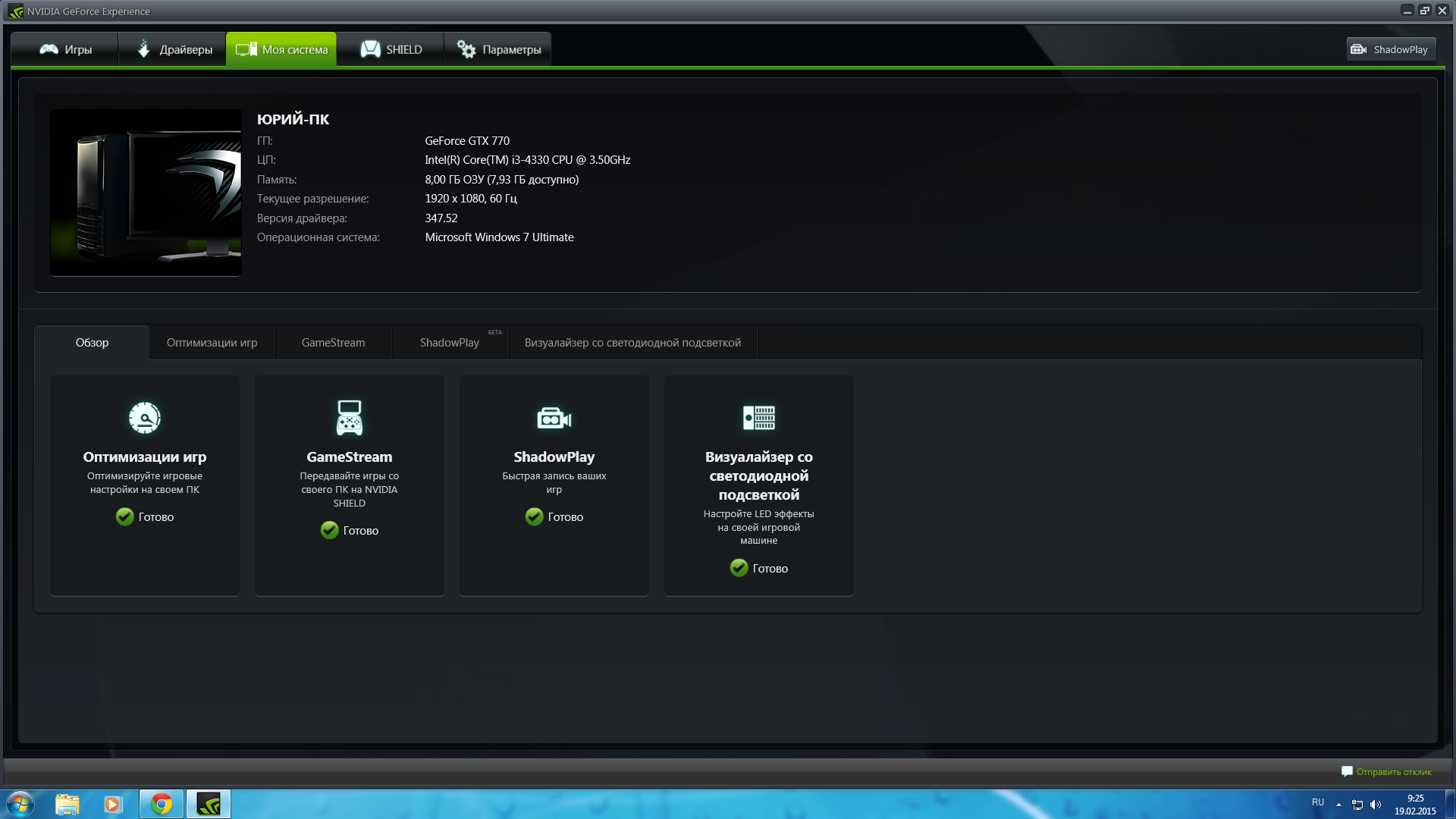Screen dimensions: 1456x819
Task: Click the Microsoft Windows 7 Ultimate value
Action: pos(500,237)
